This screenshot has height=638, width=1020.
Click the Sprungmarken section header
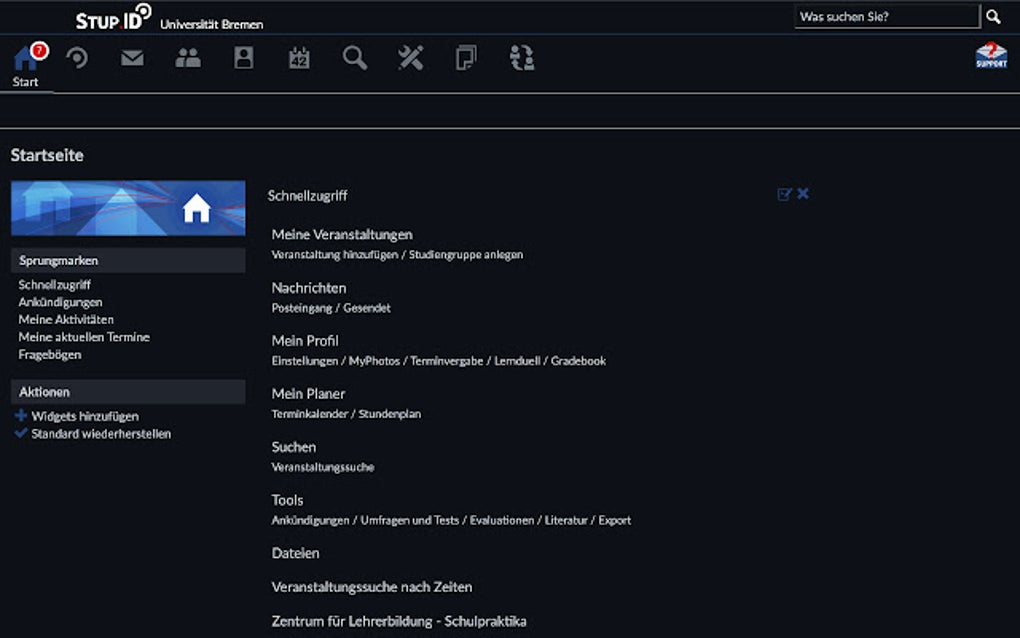pos(128,261)
